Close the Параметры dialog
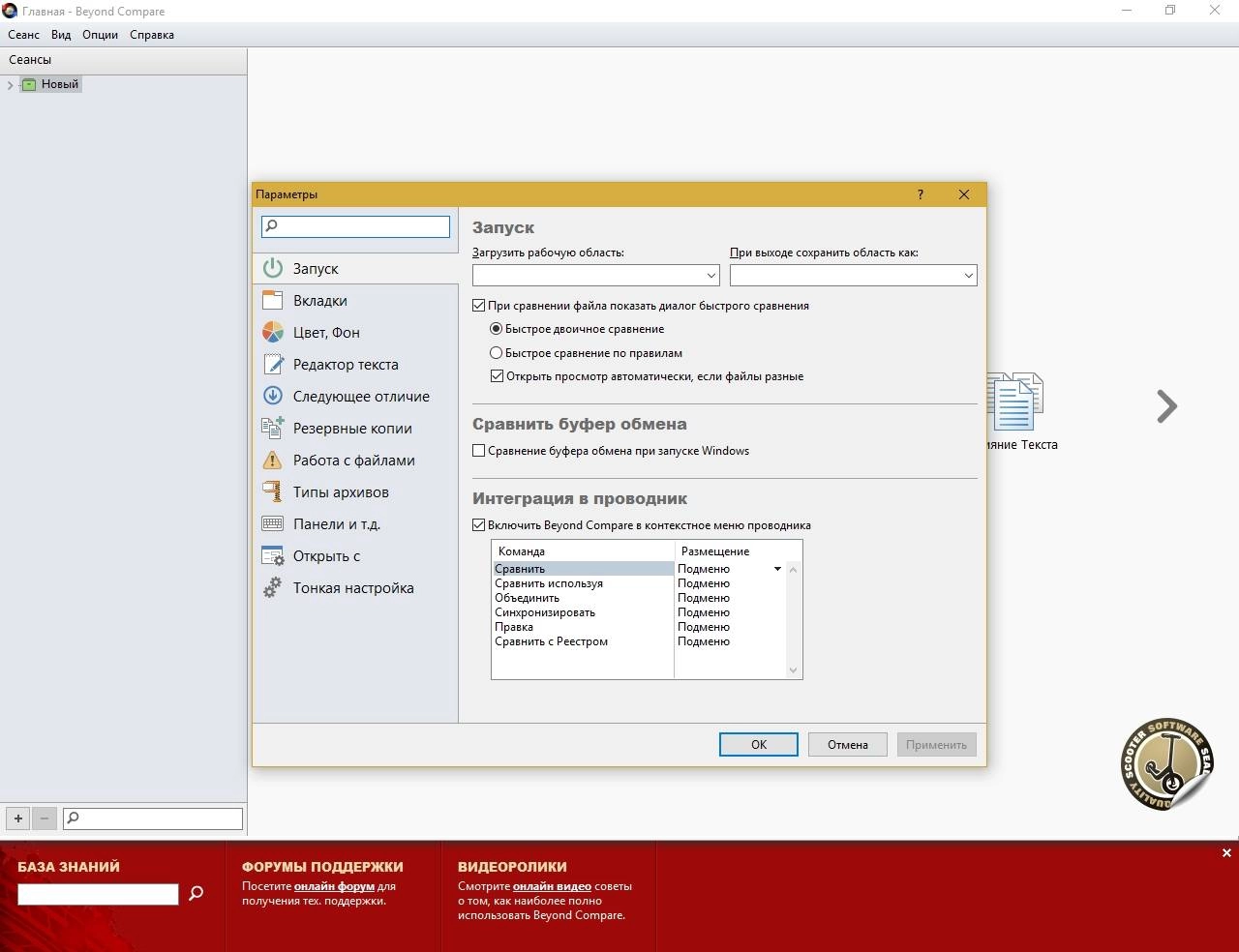The height and width of the screenshot is (952, 1239). pos(964,194)
